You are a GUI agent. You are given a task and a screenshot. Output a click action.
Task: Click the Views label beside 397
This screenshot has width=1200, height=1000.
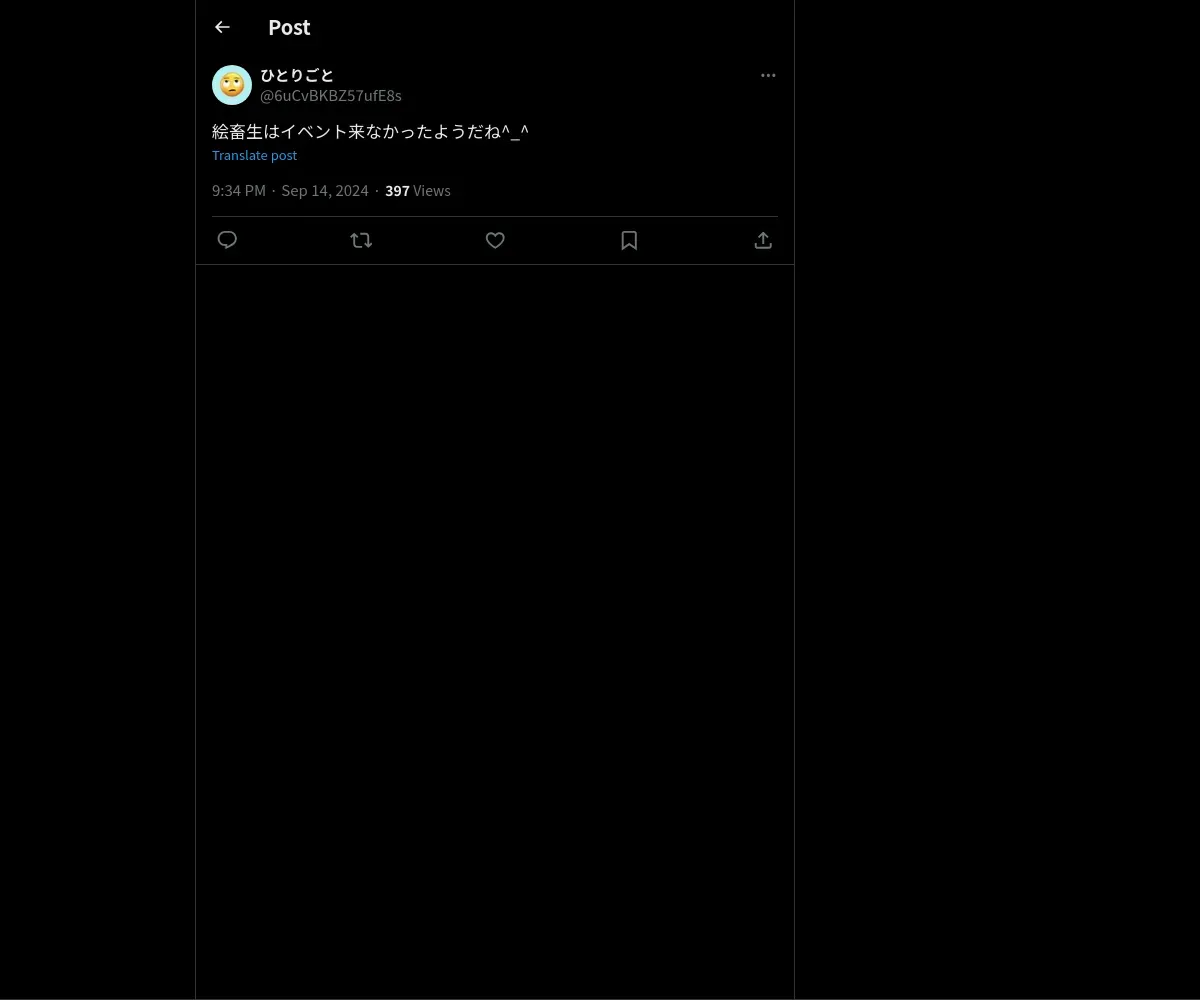432,190
